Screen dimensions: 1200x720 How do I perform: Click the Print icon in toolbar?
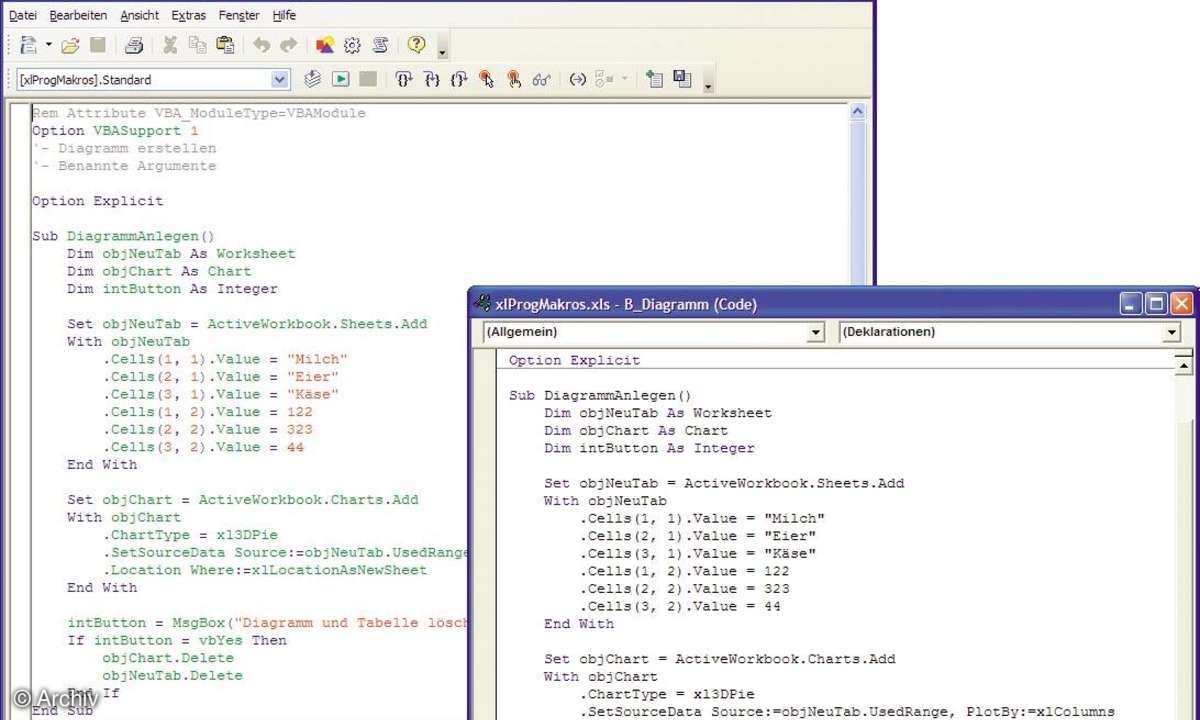134,45
